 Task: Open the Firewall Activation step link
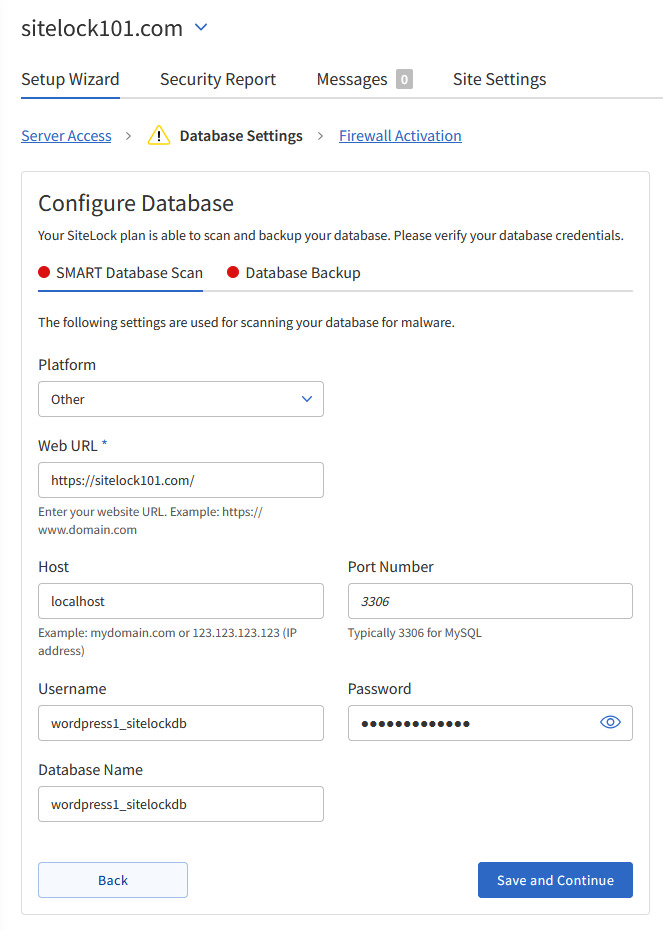(x=400, y=136)
